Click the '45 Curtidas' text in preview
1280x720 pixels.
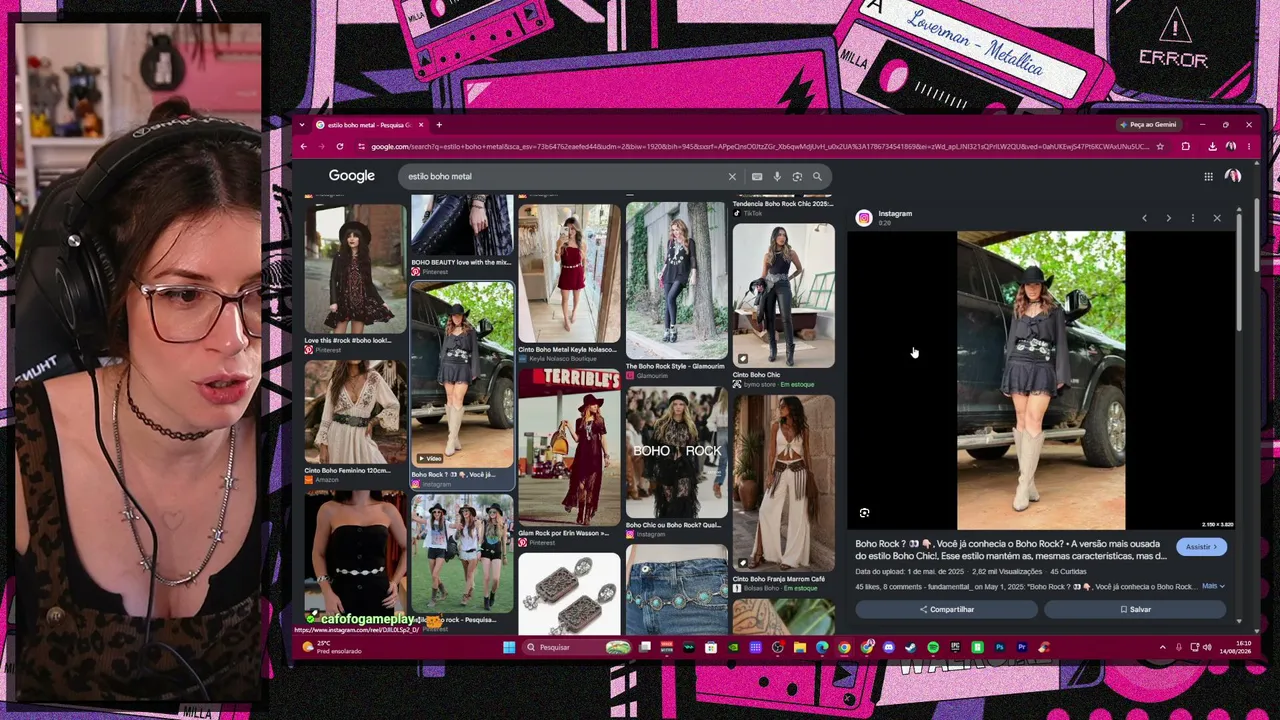pos(1069,572)
